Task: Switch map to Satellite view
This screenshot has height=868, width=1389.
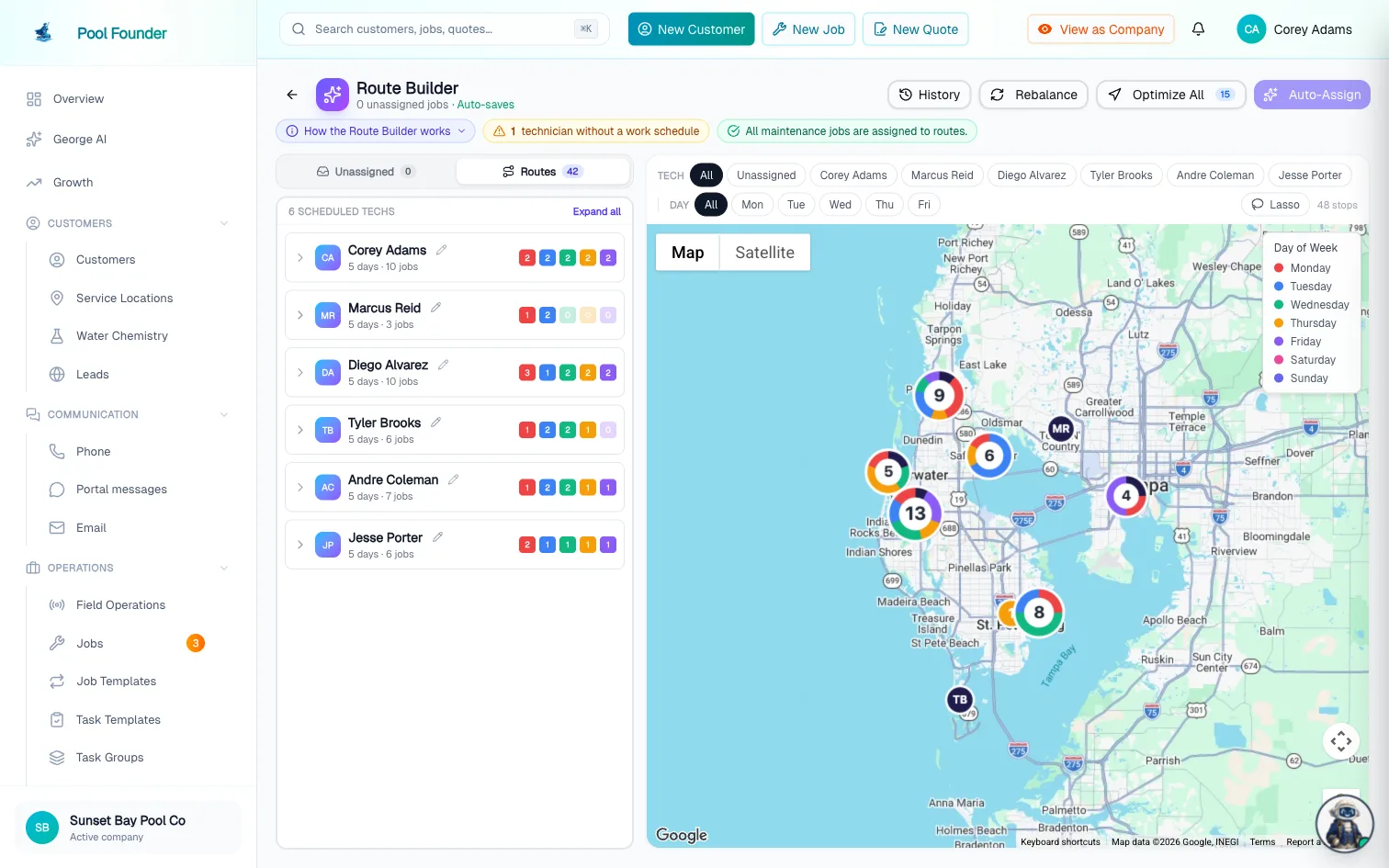Action: tap(764, 253)
